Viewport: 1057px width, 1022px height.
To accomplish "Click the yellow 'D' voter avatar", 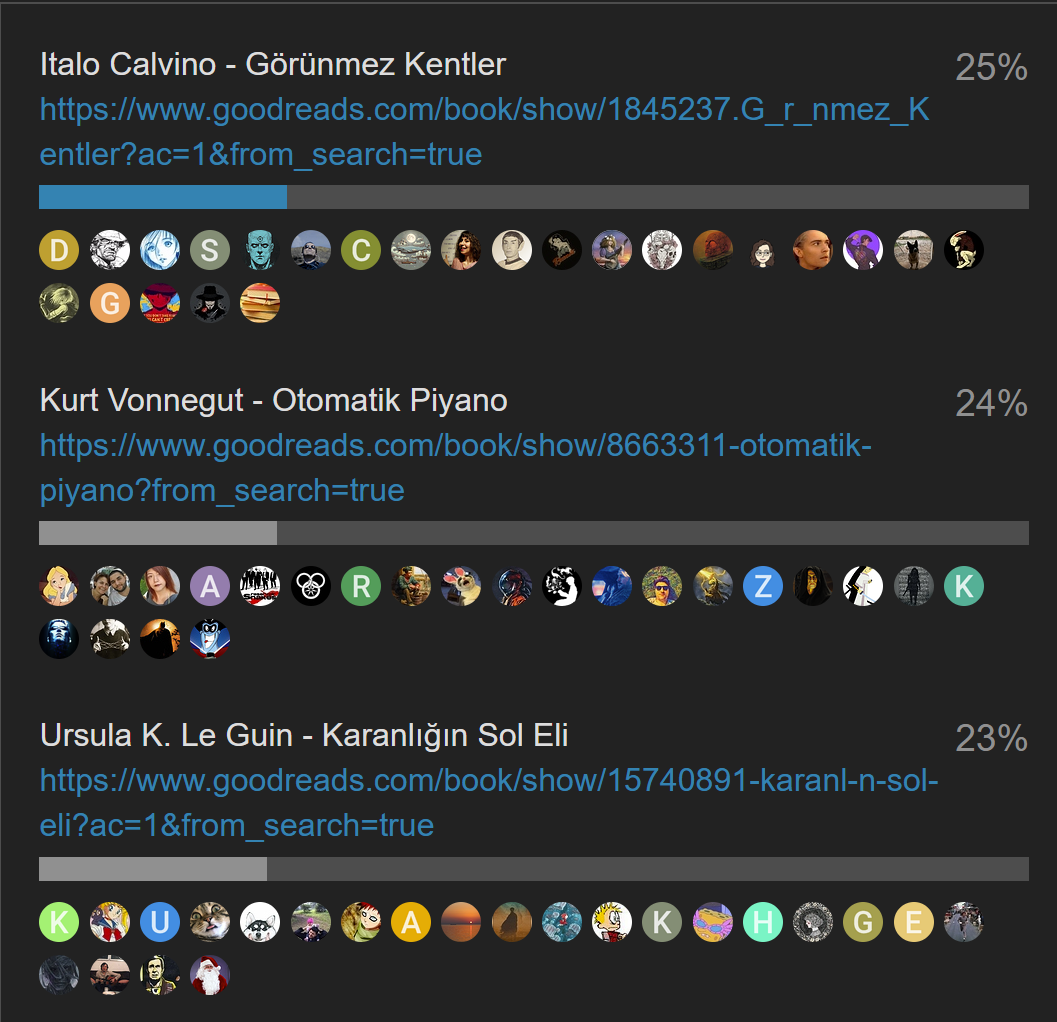I will (59, 250).
